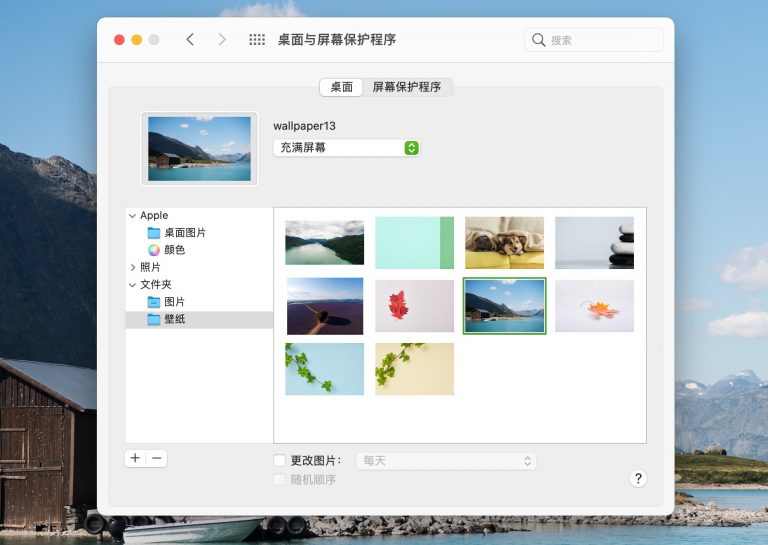768x545 pixels.
Task: Collapse the Apple group
Action: 132,215
